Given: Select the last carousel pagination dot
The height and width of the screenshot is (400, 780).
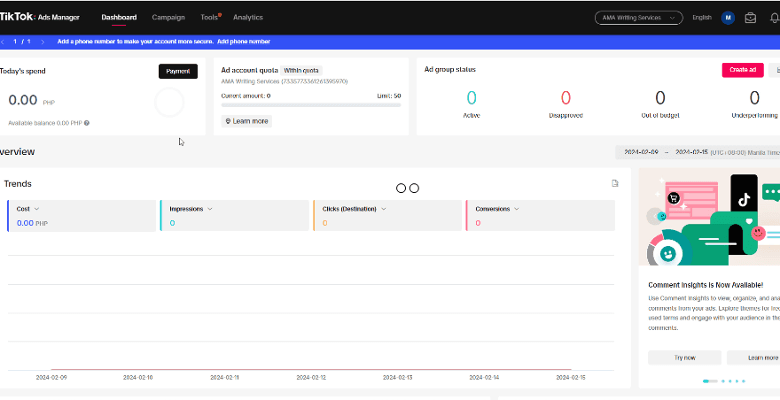Looking at the screenshot, I should 744,381.
